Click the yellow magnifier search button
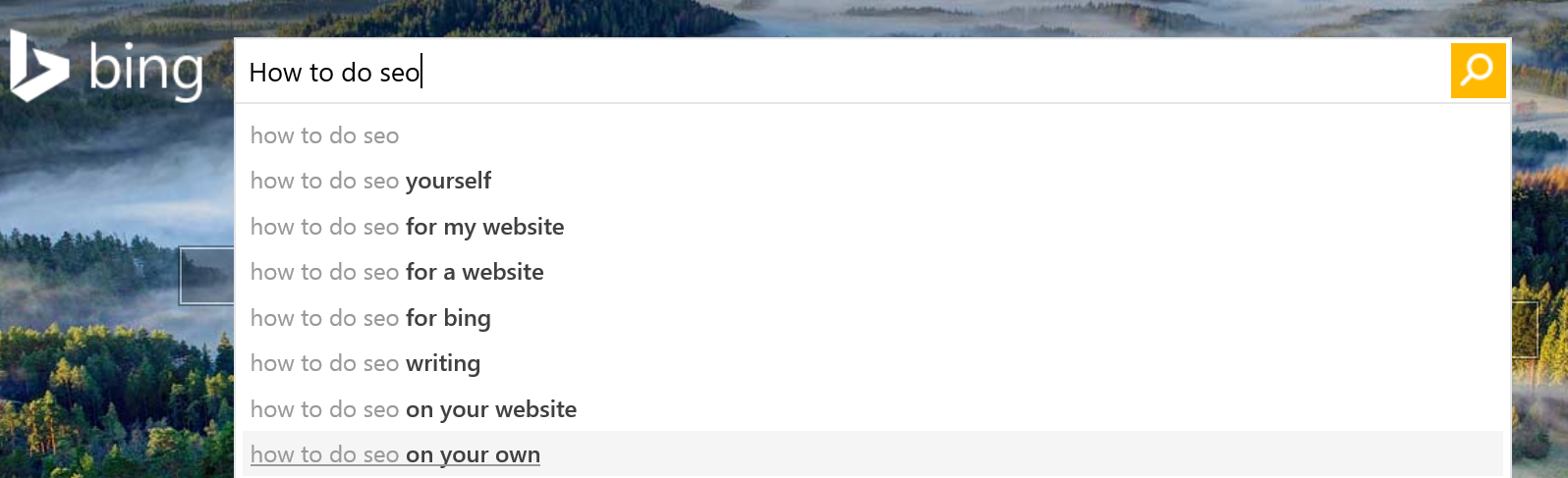 point(1478,71)
